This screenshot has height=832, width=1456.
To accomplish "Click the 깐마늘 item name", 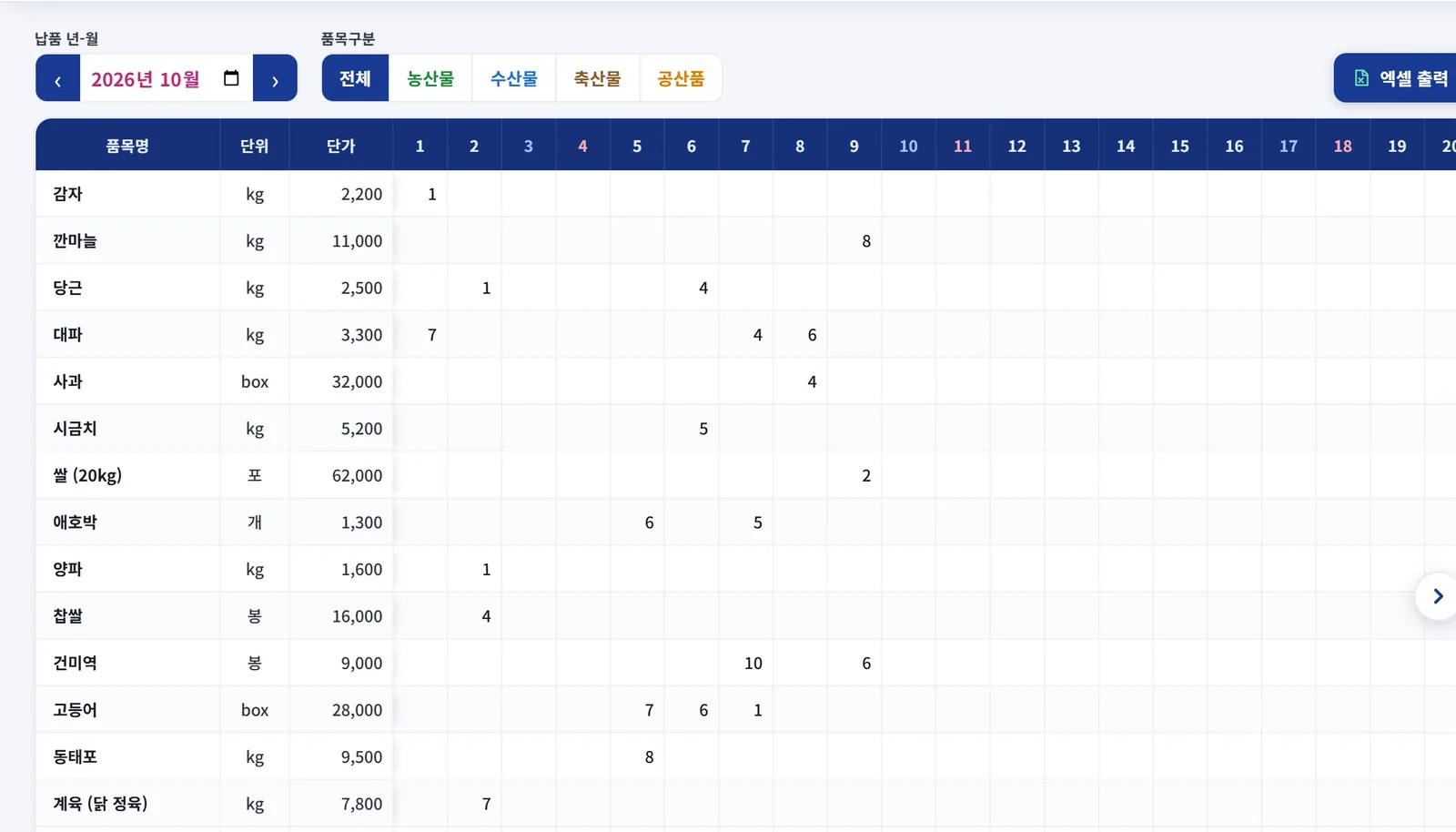I will pos(75,241).
